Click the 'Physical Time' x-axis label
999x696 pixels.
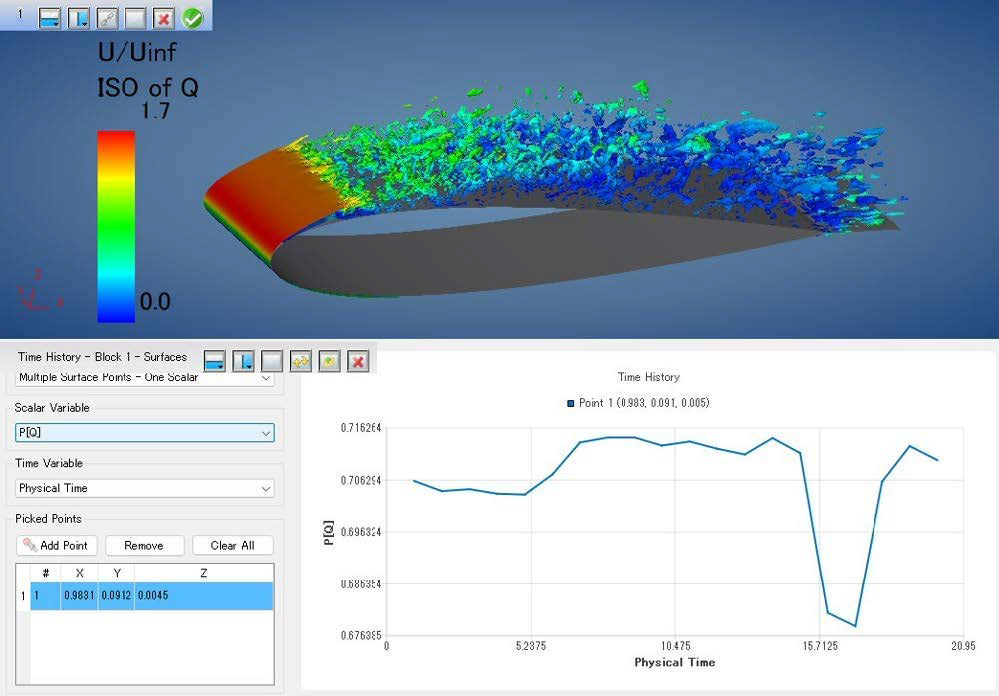pyautogui.click(x=675, y=663)
